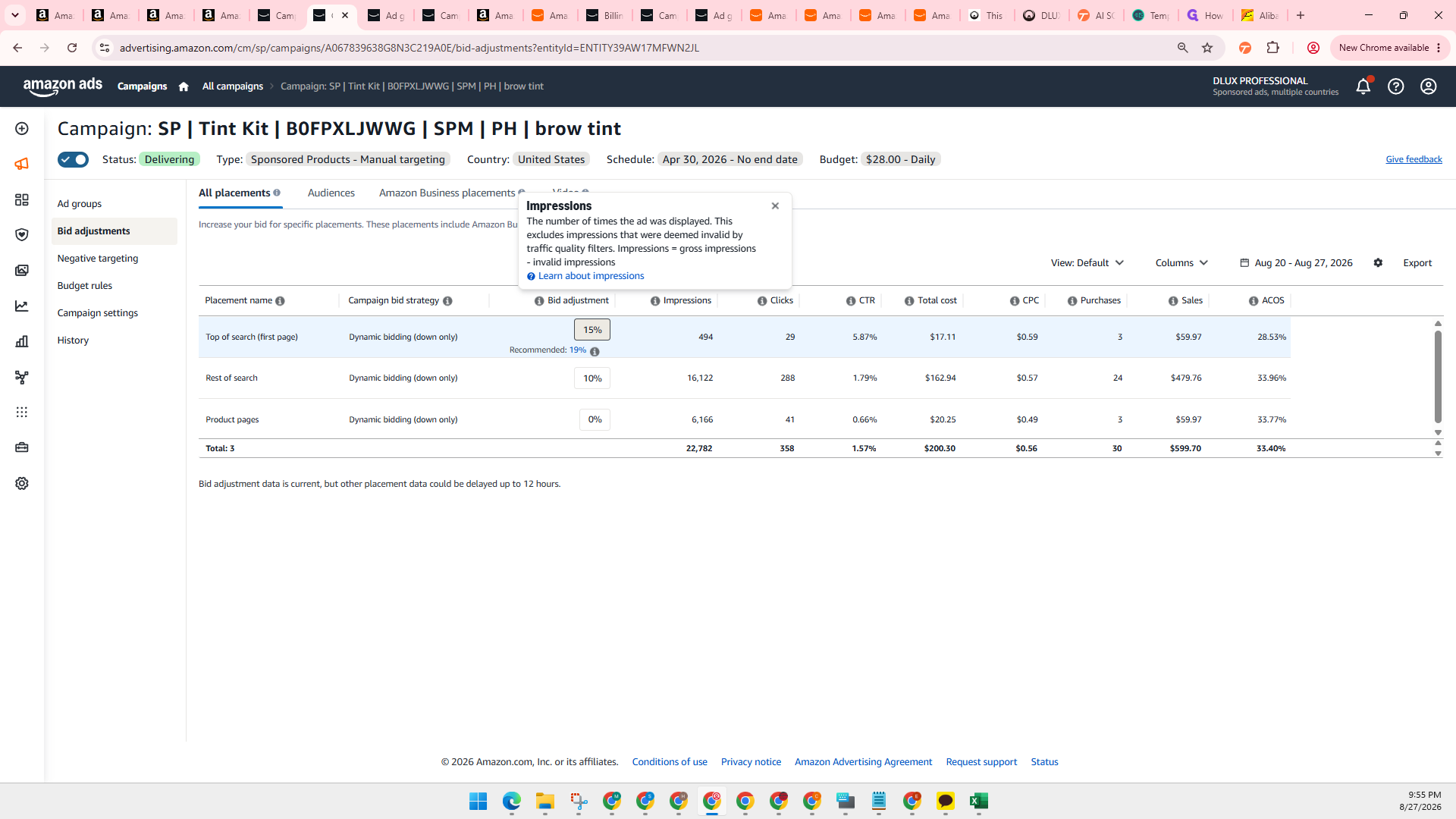Screen dimensions: 1456x819
Task: Click the browser address bar URL
Action: point(409,48)
